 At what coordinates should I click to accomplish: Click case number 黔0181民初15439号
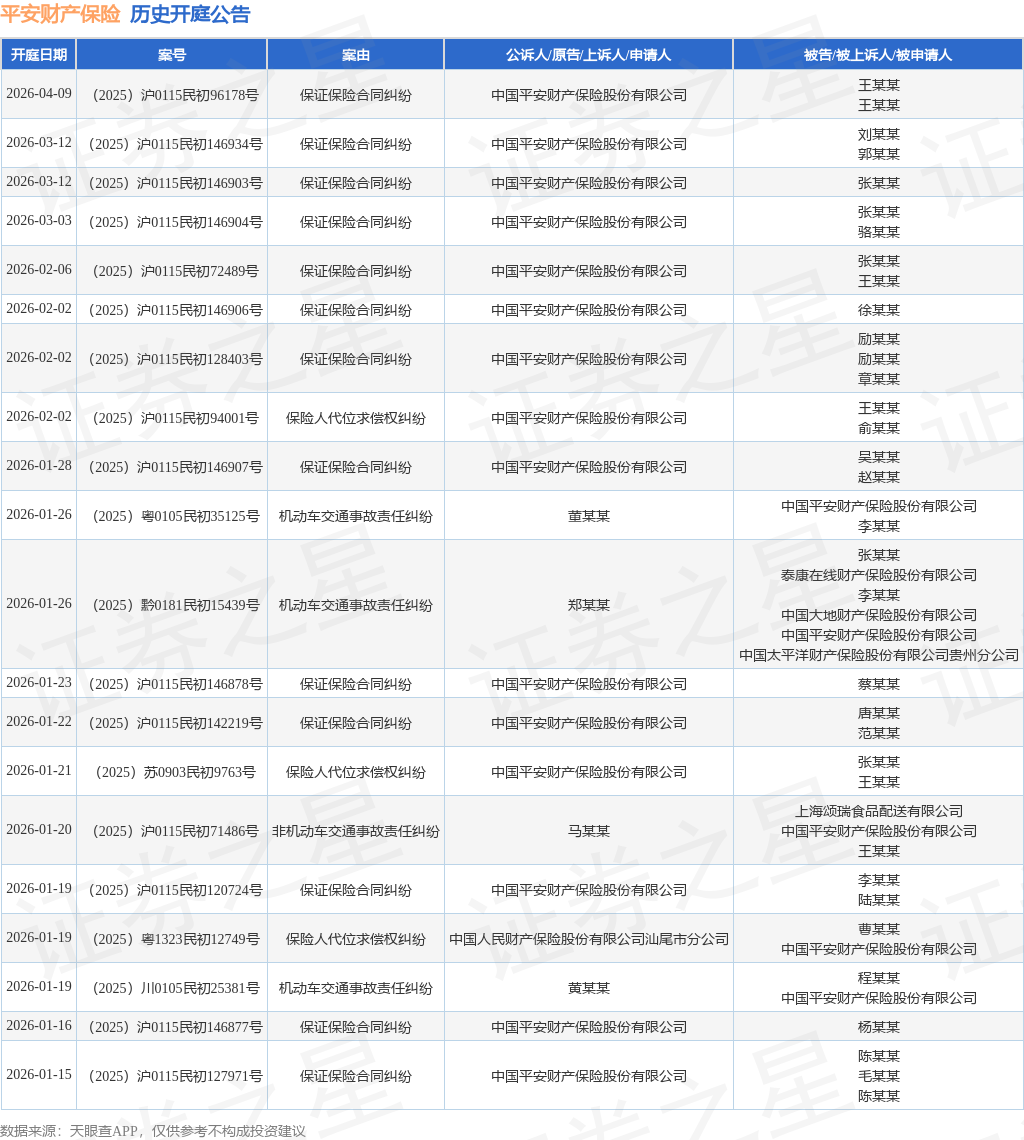[x=175, y=605]
